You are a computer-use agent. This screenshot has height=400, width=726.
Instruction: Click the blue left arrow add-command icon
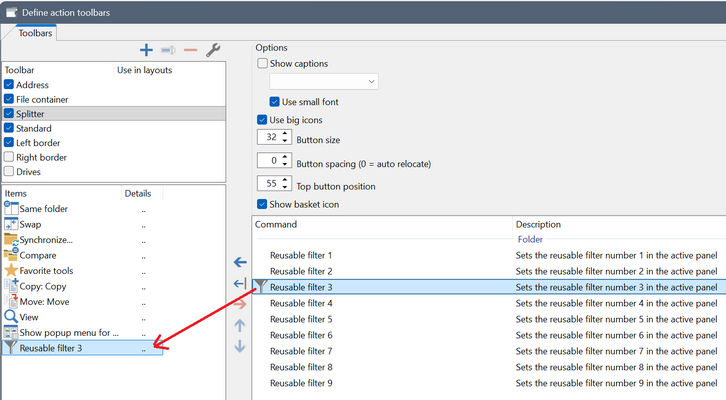[x=240, y=262]
